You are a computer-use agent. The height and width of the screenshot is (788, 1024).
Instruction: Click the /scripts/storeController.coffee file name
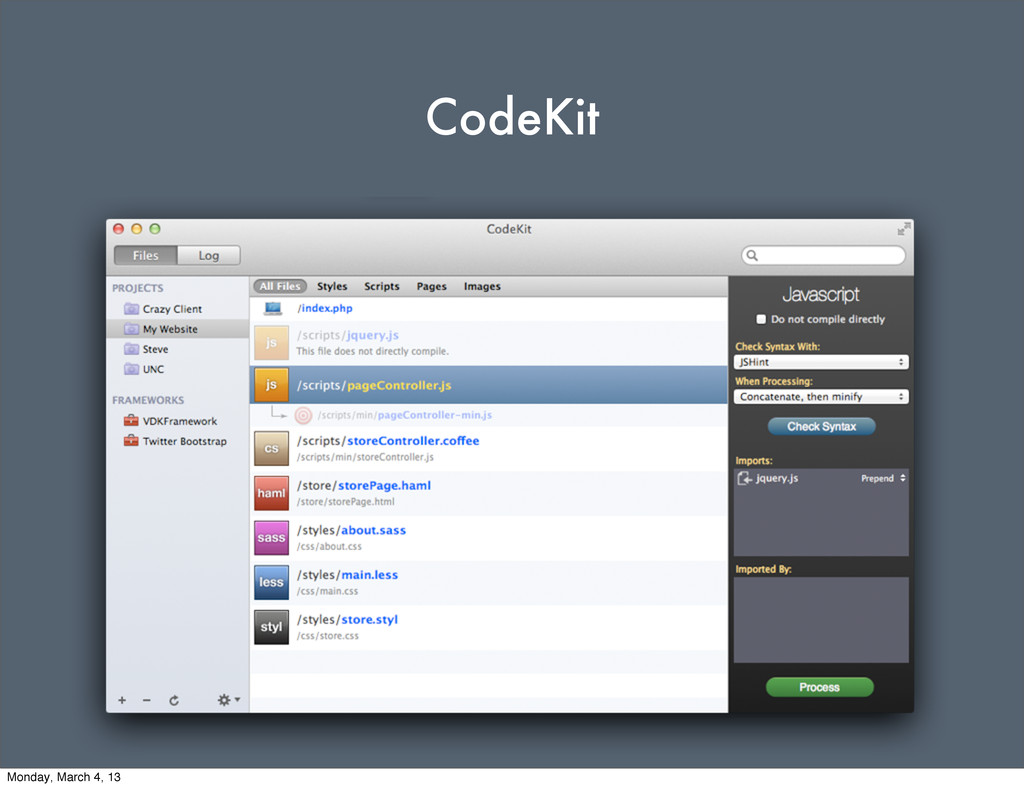tap(388, 441)
